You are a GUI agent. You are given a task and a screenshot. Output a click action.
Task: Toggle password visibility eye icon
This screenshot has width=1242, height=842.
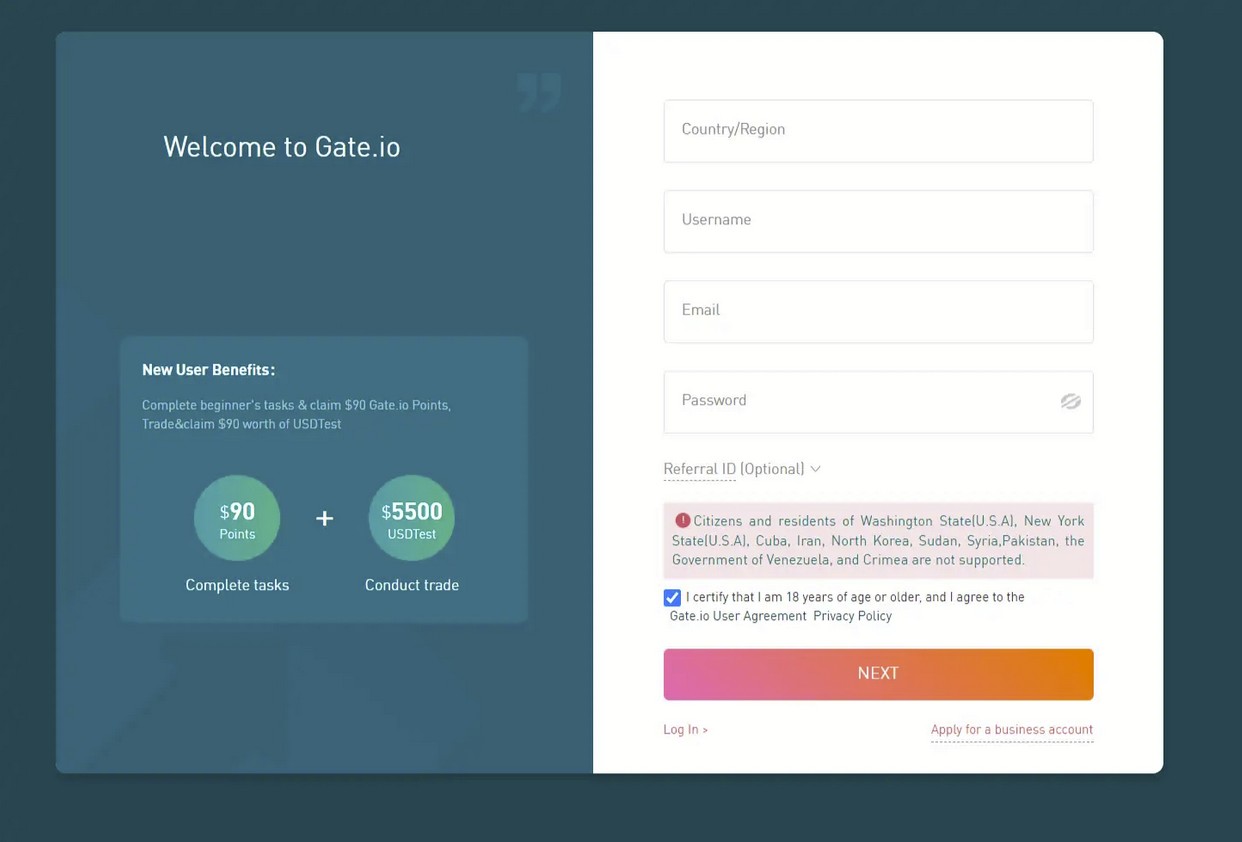pyautogui.click(x=1070, y=401)
